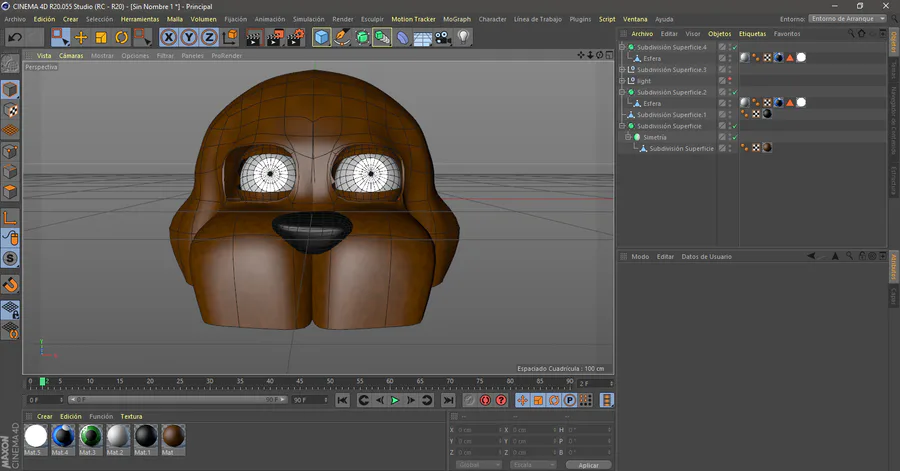Open the MoGraph menu
The height and width of the screenshot is (471, 900).
(x=456, y=18)
